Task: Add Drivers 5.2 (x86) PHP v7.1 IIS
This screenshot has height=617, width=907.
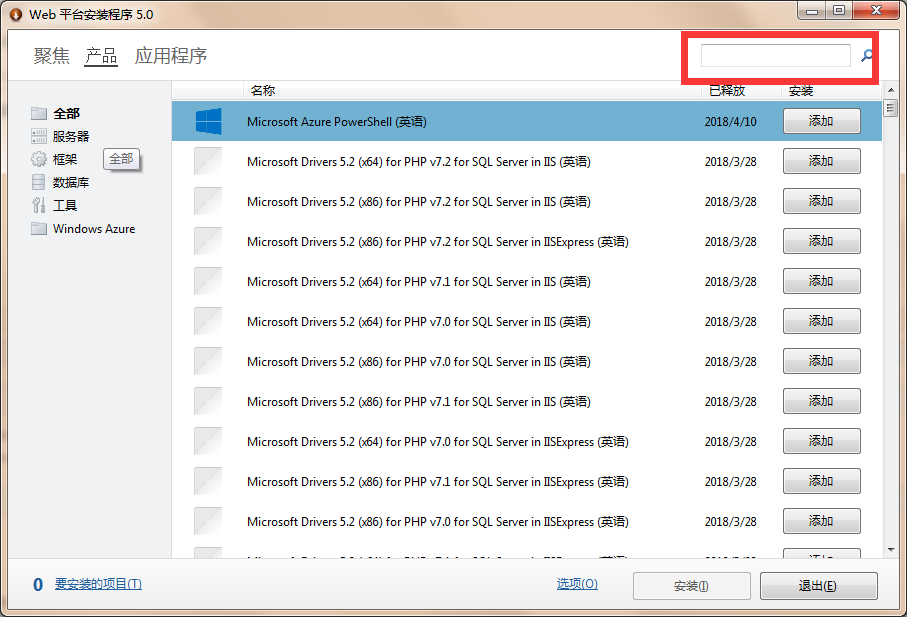Action: point(821,400)
